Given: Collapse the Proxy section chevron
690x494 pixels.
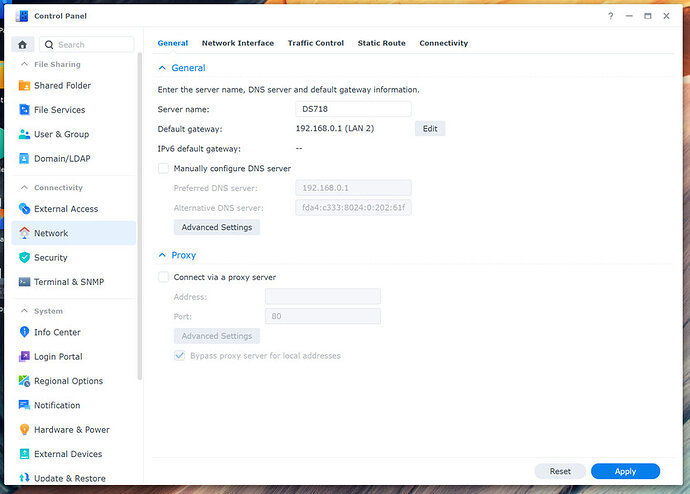Looking at the screenshot, I should [x=162, y=255].
